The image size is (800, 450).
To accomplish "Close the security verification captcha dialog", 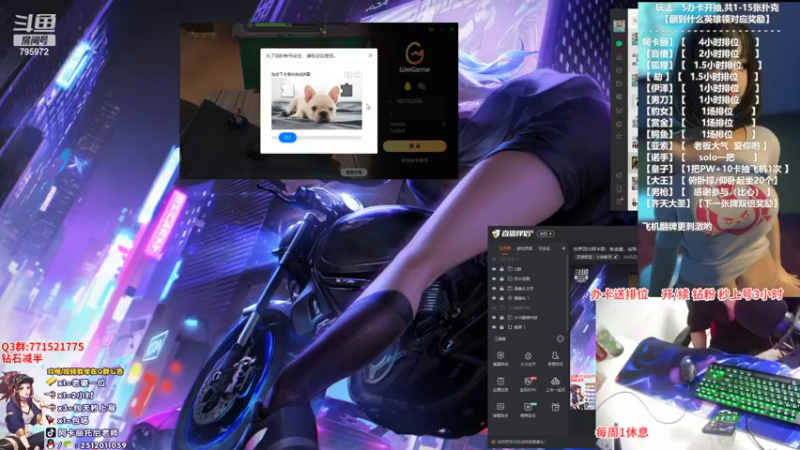I will click(x=370, y=55).
